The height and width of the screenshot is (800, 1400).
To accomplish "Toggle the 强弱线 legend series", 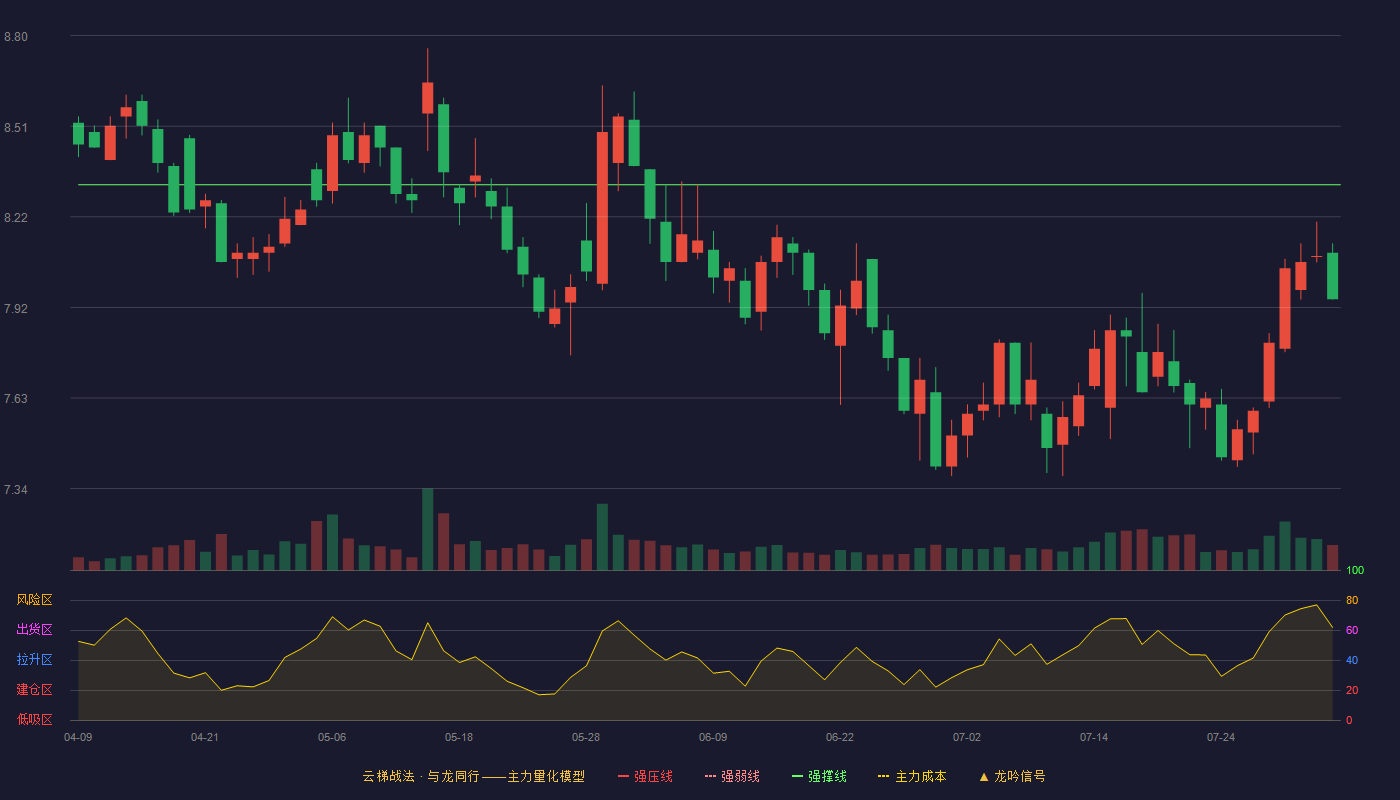I will (x=732, y=776).
